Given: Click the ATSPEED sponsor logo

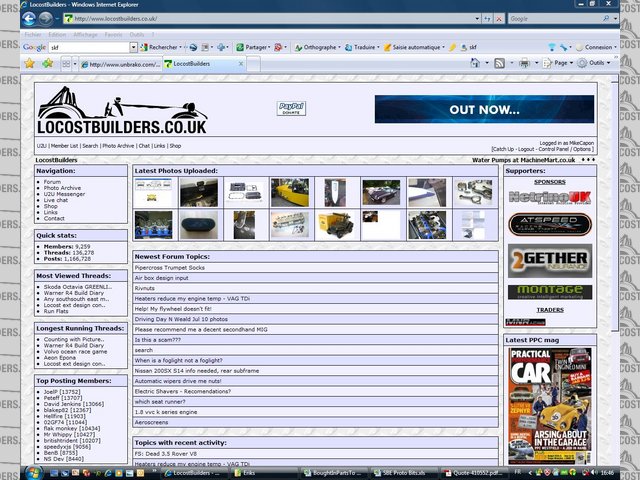Looking at the screenshot, I should (550, 224).
